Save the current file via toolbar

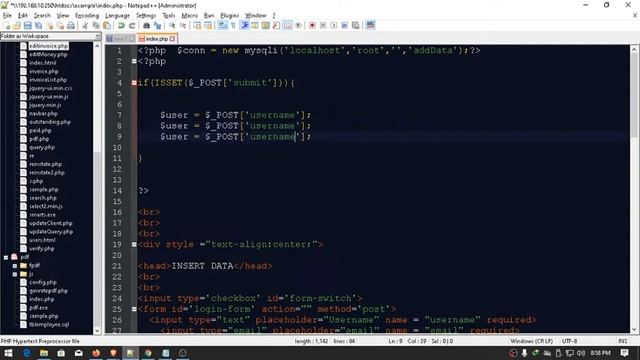(x=27, y=25)
